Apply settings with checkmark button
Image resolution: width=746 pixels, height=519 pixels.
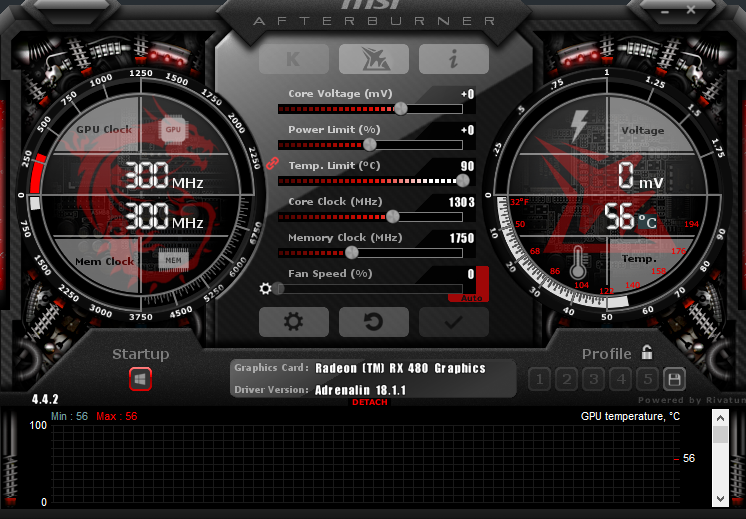tap(453, 322)
